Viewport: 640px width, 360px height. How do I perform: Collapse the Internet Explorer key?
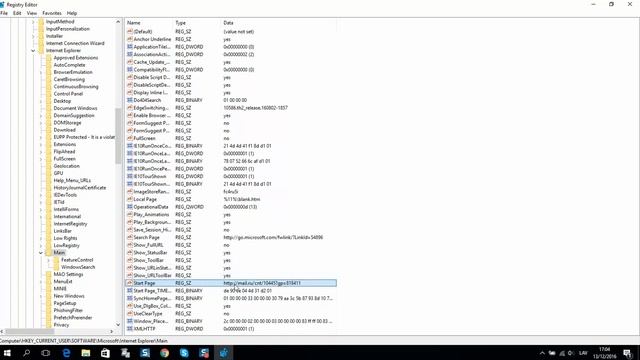click(x=33, y=51)
